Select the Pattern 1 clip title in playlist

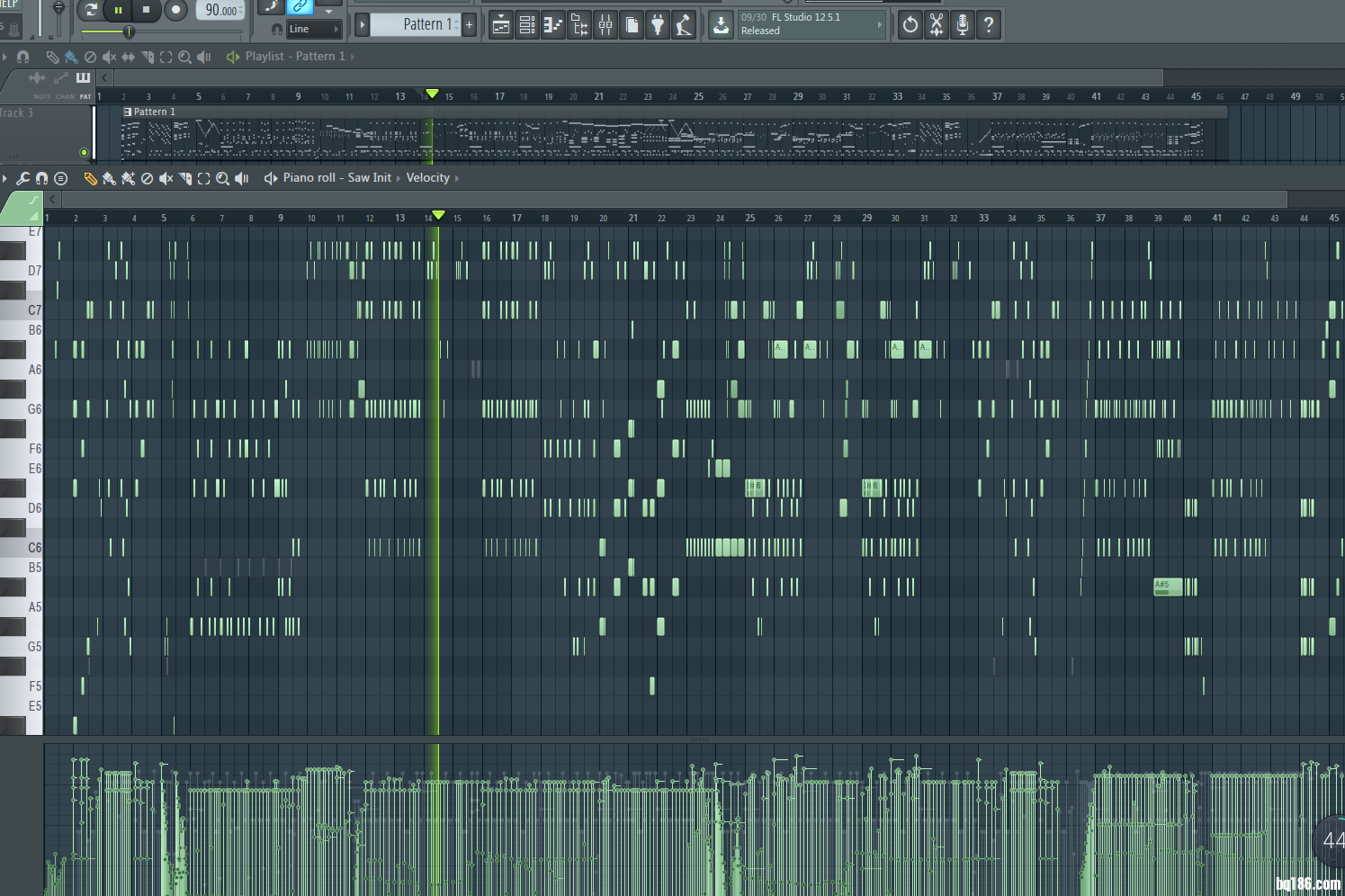pyautogui.click(x=155, y=112)
